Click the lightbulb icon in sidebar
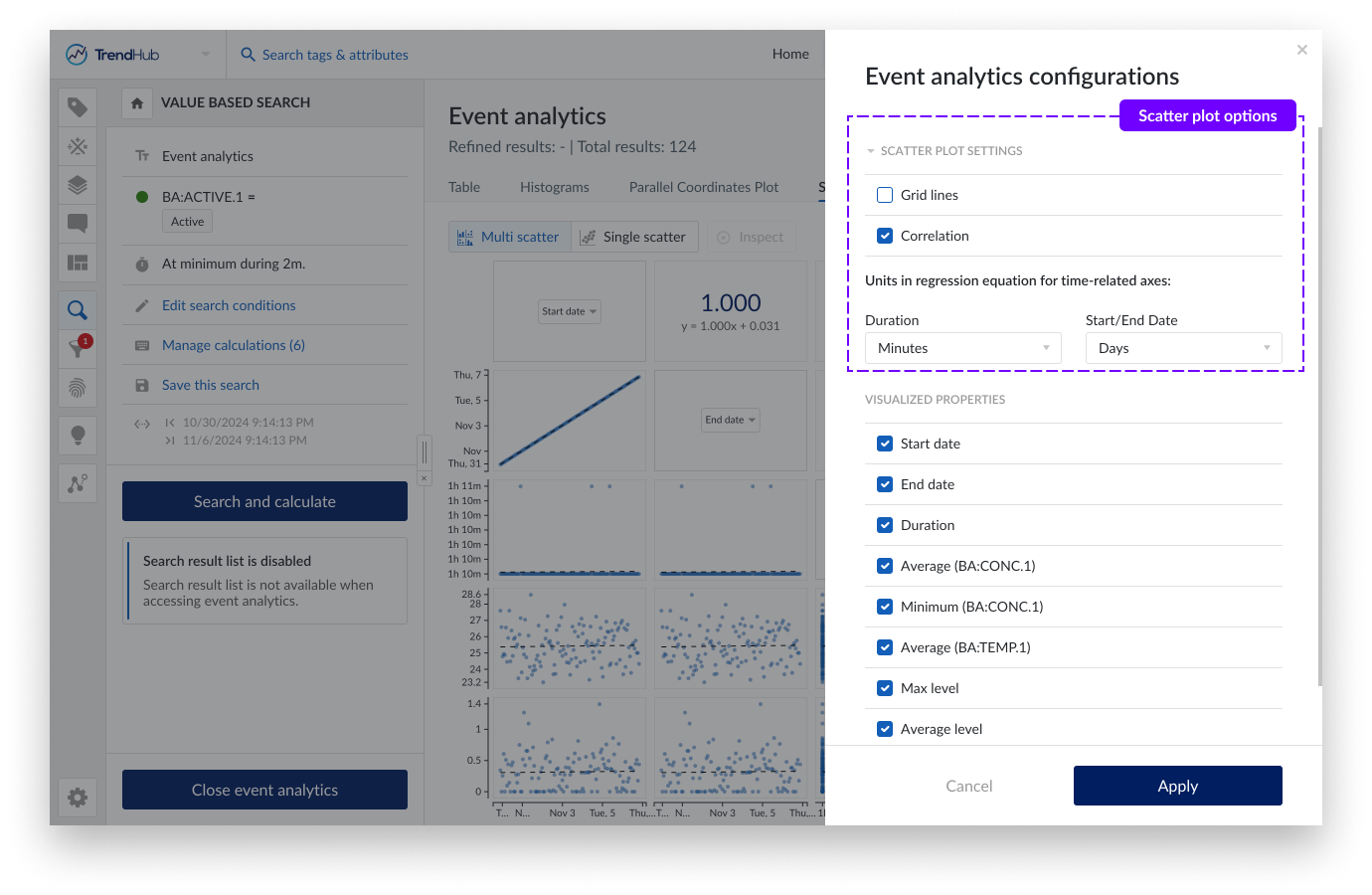 pyautogui.click(x=78, y=435)
